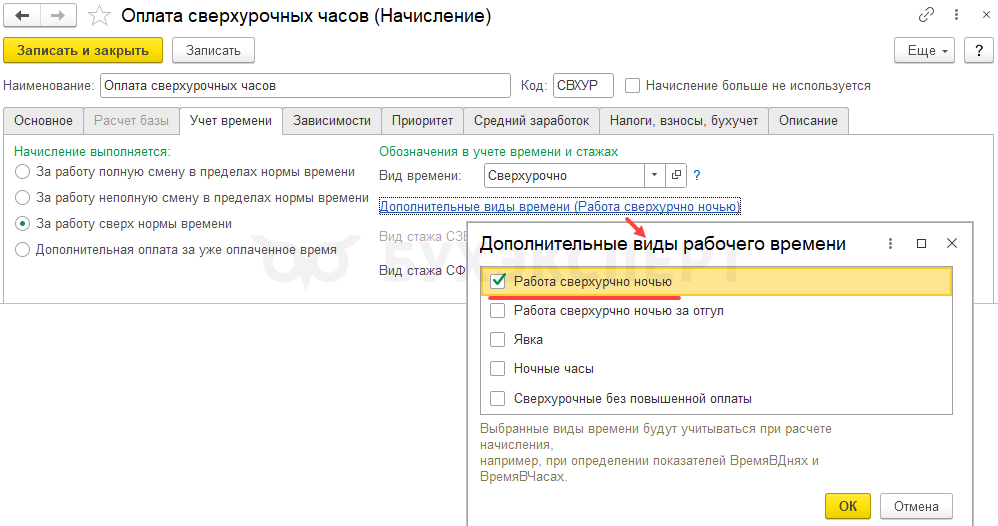Open dialog's three-dot options menu
998x526 pixels.
tap(890, 243)
